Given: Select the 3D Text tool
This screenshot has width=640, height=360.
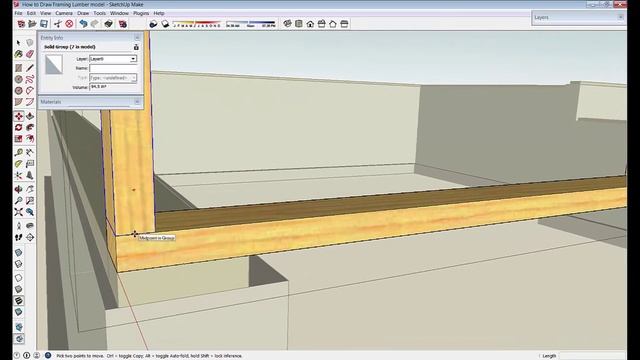Looking at the screenshot, I should tap(30, 176).
